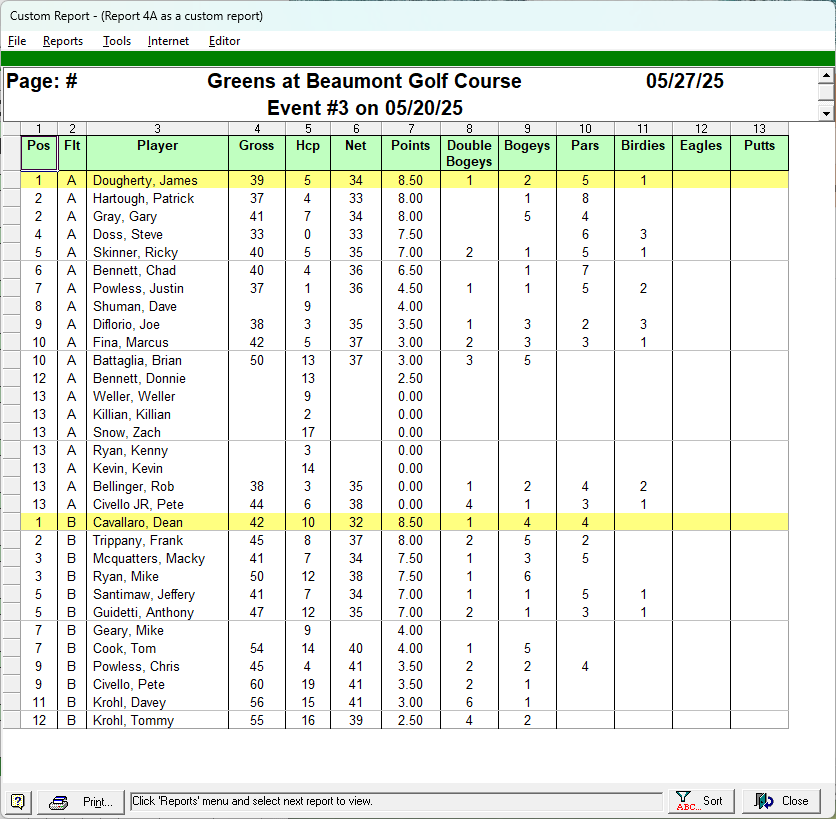Click the Putts column header
Viewport: 836px width, 819px height.
(759, 146)
